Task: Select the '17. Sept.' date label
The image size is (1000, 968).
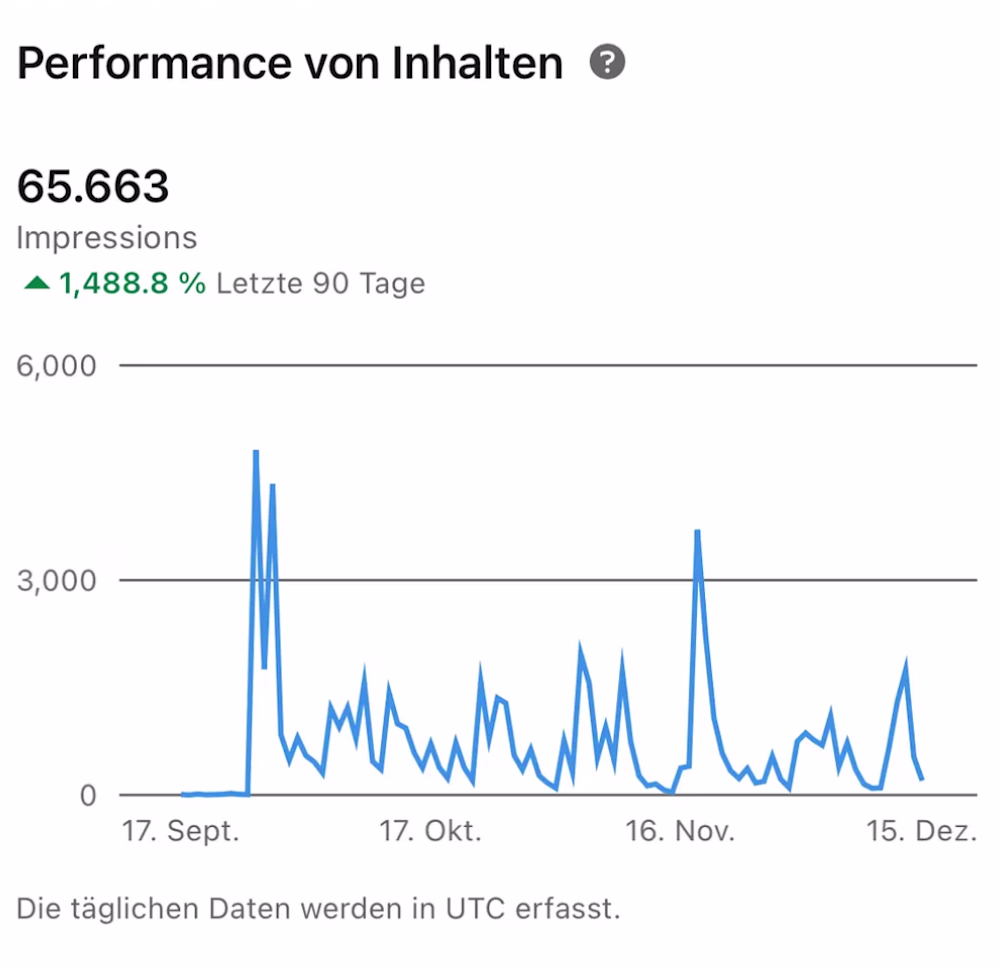Action: [x=181, y=831]
